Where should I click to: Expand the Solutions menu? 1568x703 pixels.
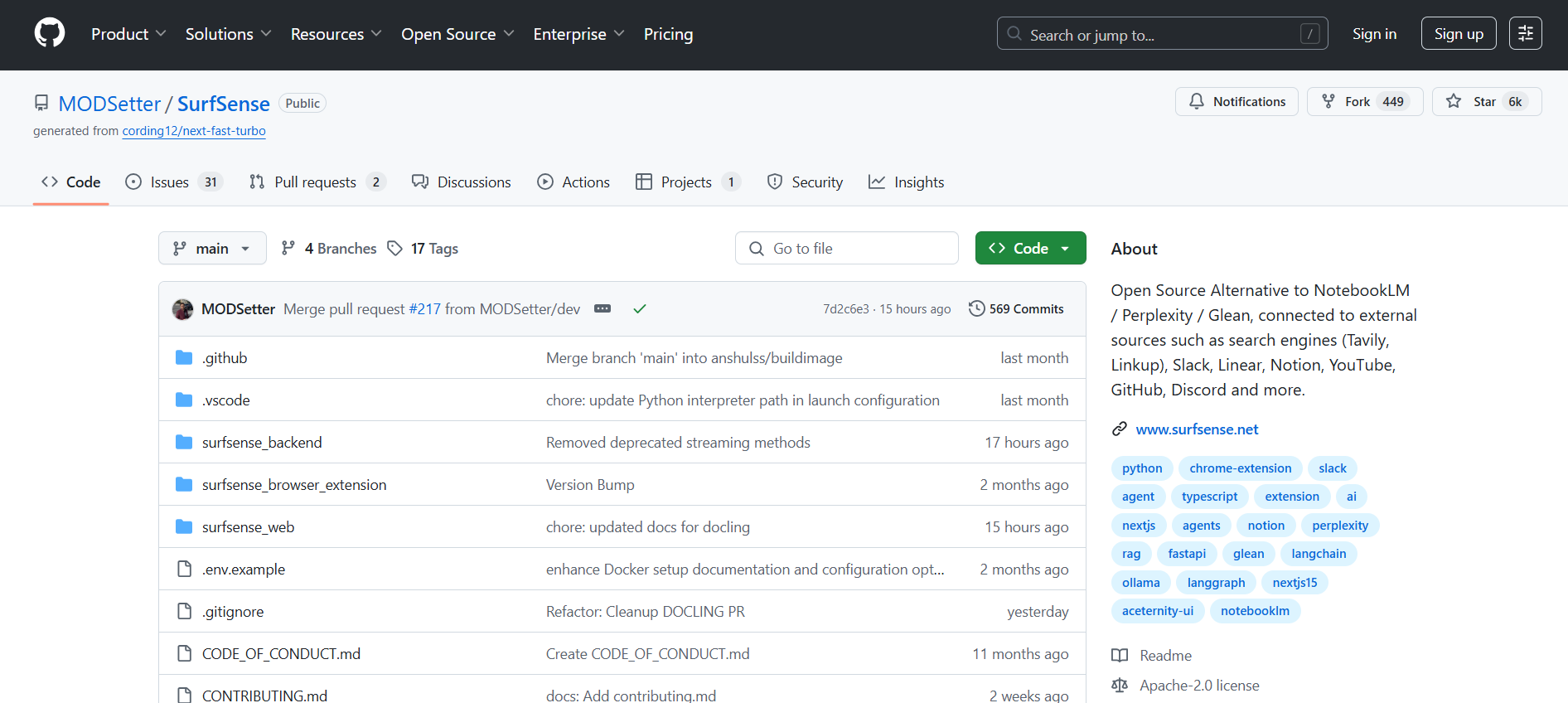tap(228, 34)
